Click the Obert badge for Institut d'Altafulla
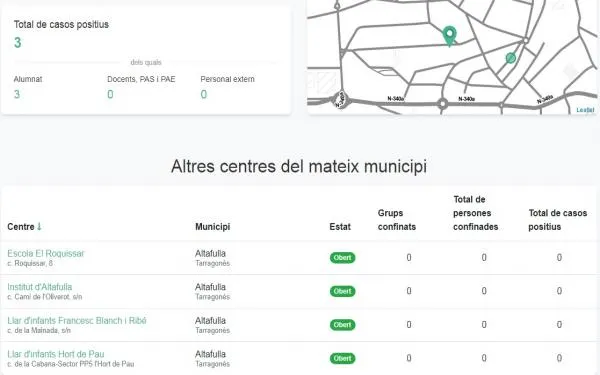Image resolution: width=600 pixels, height=375 pixels. [x=342, y=291]
